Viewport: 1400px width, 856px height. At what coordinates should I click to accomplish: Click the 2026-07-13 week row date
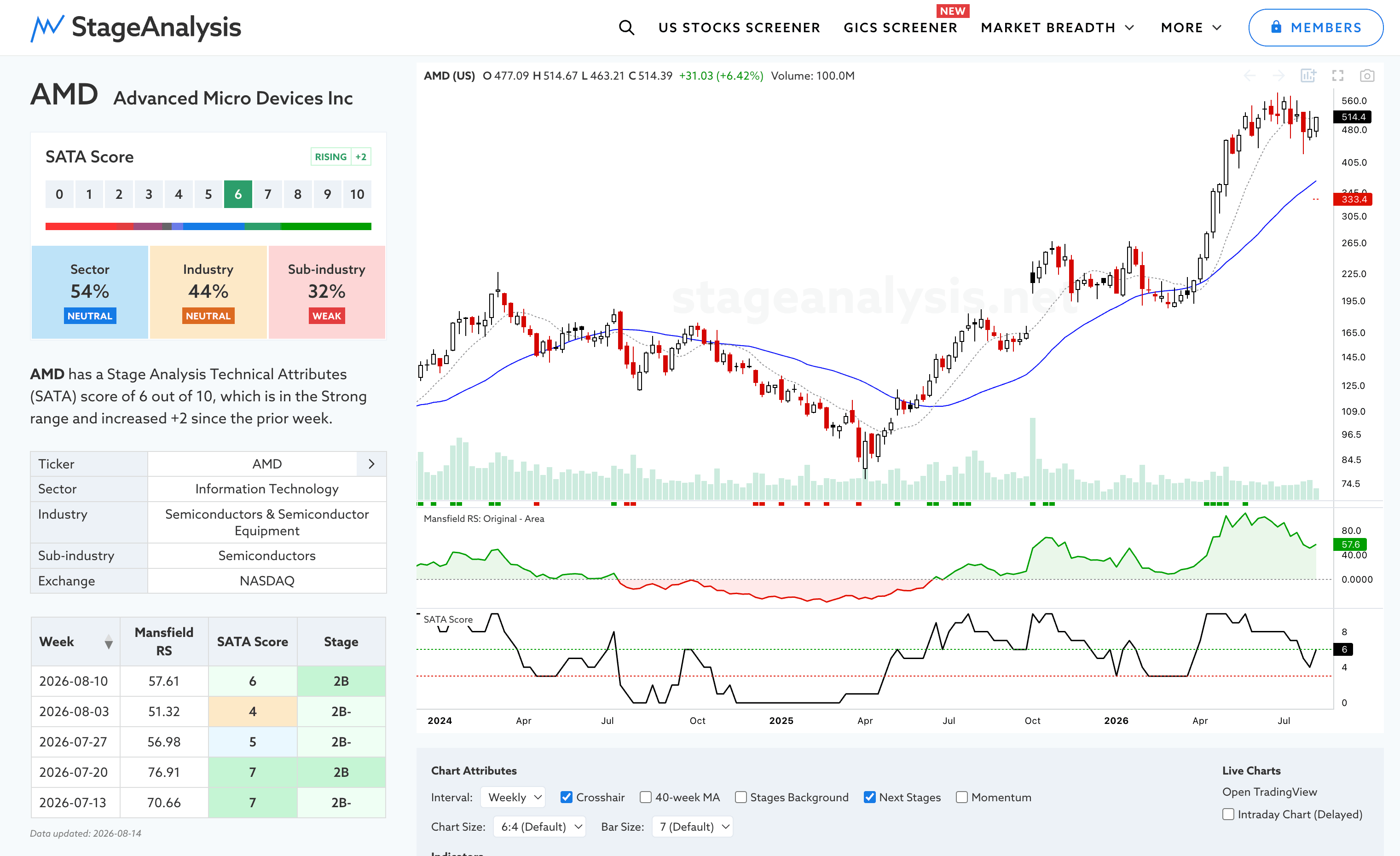click(73, 803)
